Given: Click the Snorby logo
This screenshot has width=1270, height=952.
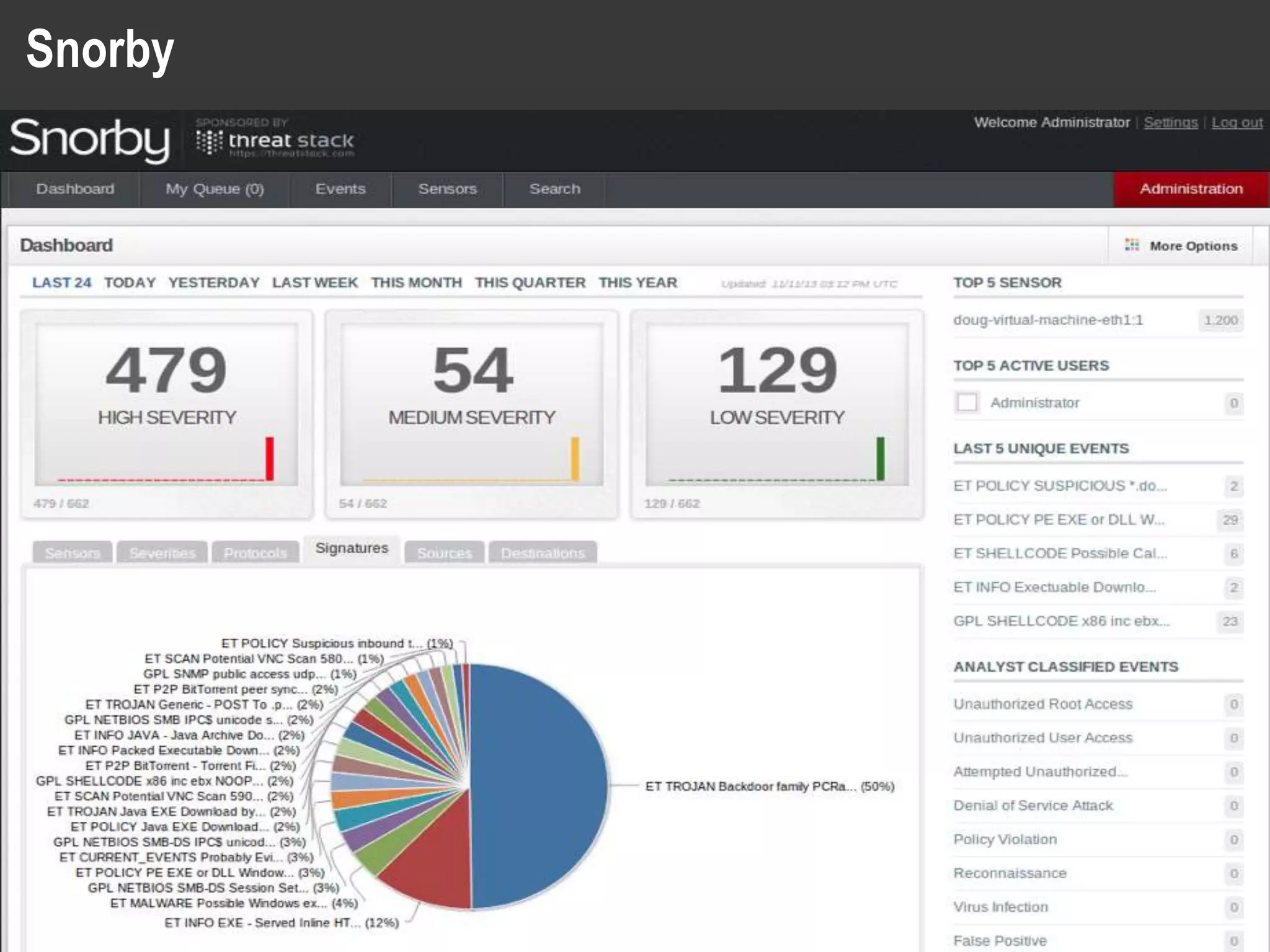Looking at the screenshot, I should (90, 139).
